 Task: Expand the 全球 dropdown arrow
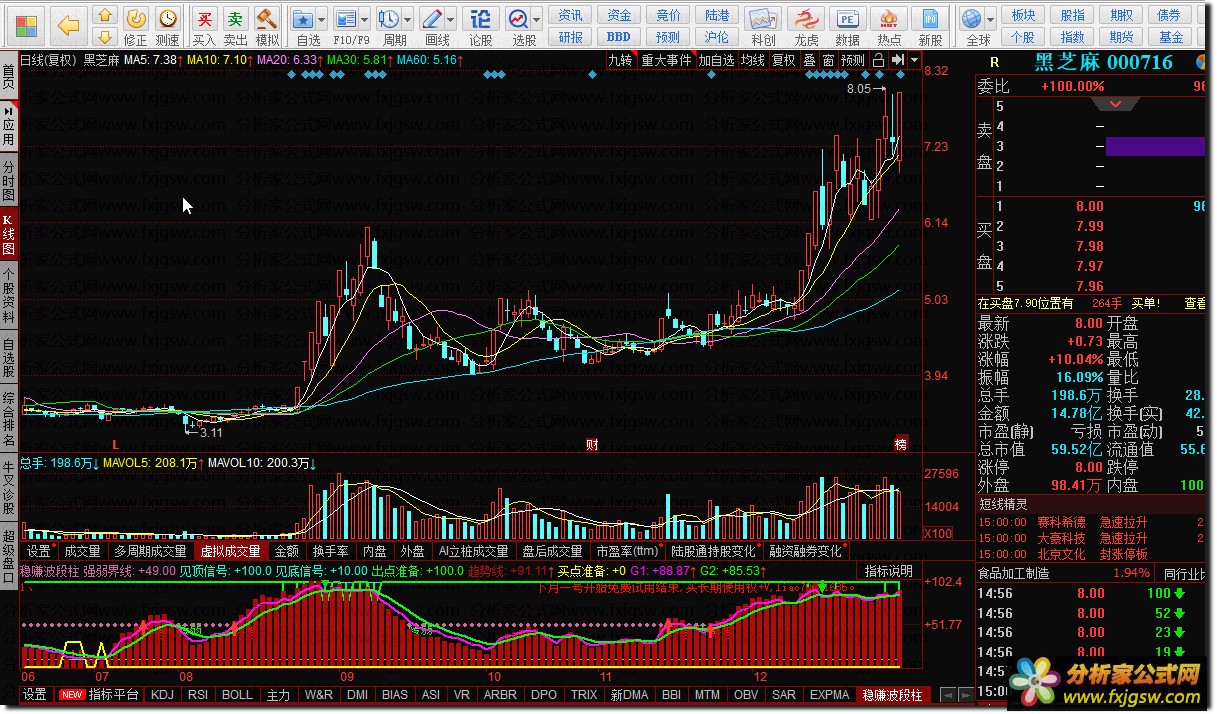(x=991, y=19)
